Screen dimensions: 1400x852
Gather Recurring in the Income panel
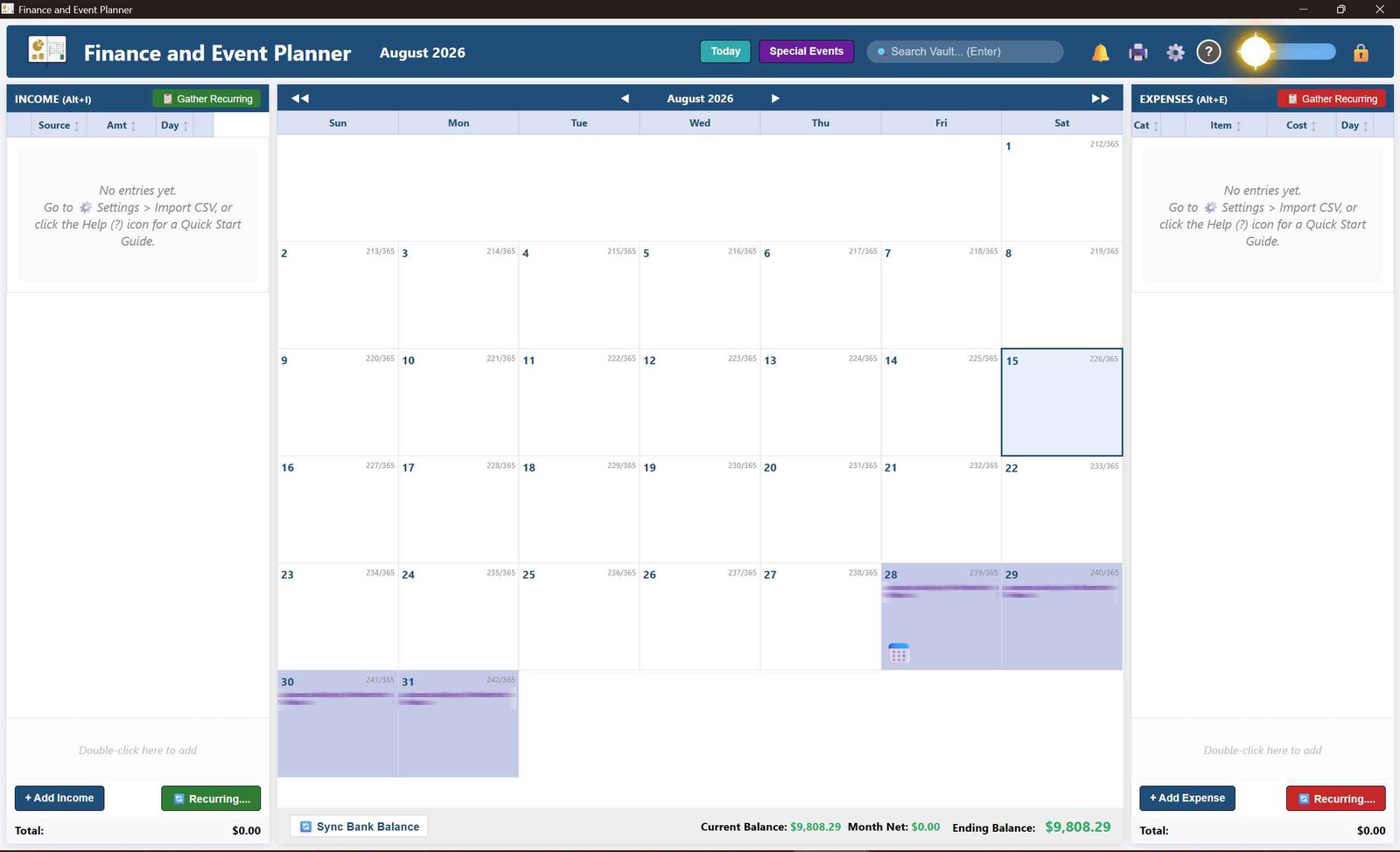pyautogui.click(x=206, y=99)
